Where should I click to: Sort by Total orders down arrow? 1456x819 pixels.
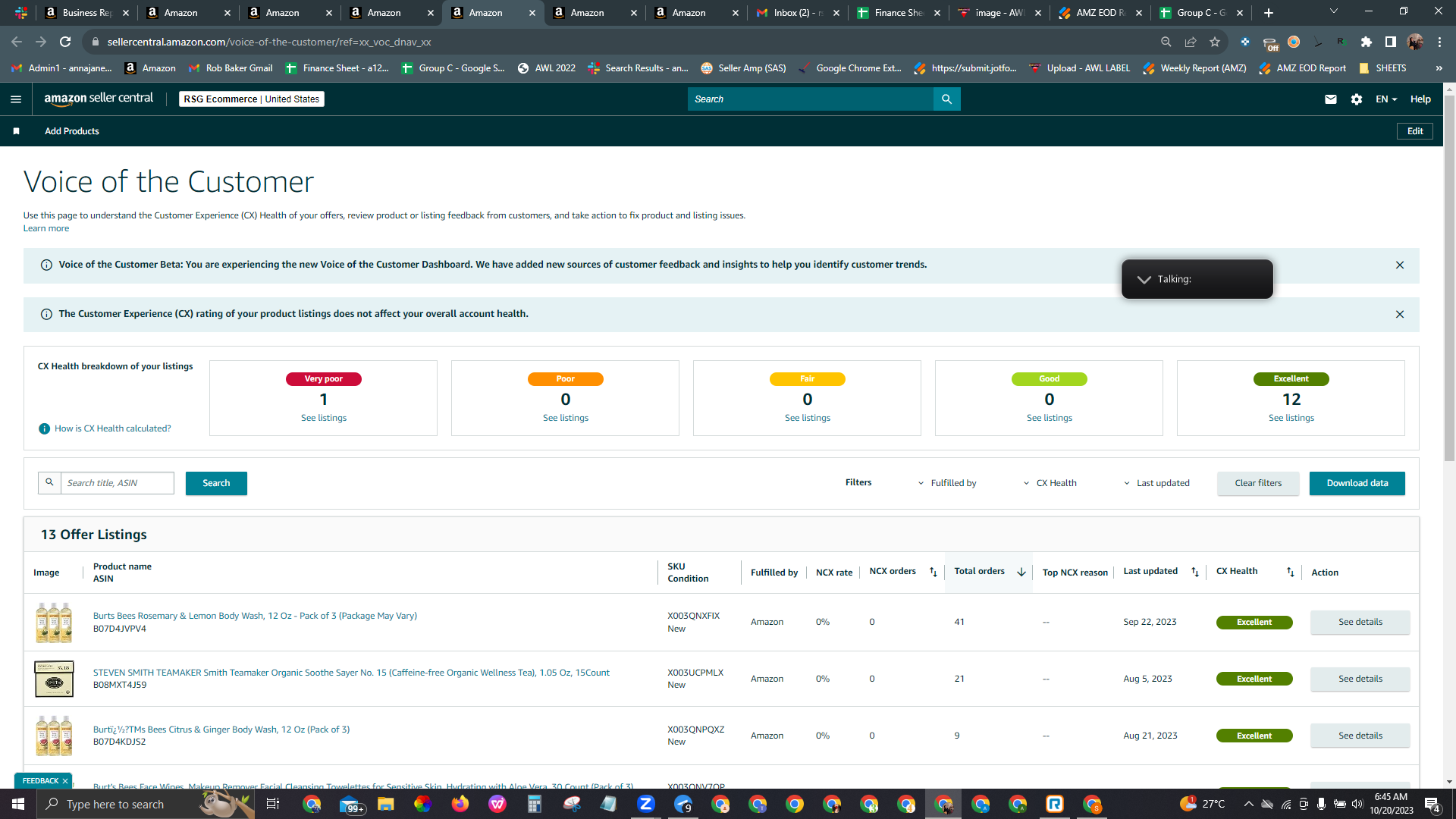[1021, 573]
